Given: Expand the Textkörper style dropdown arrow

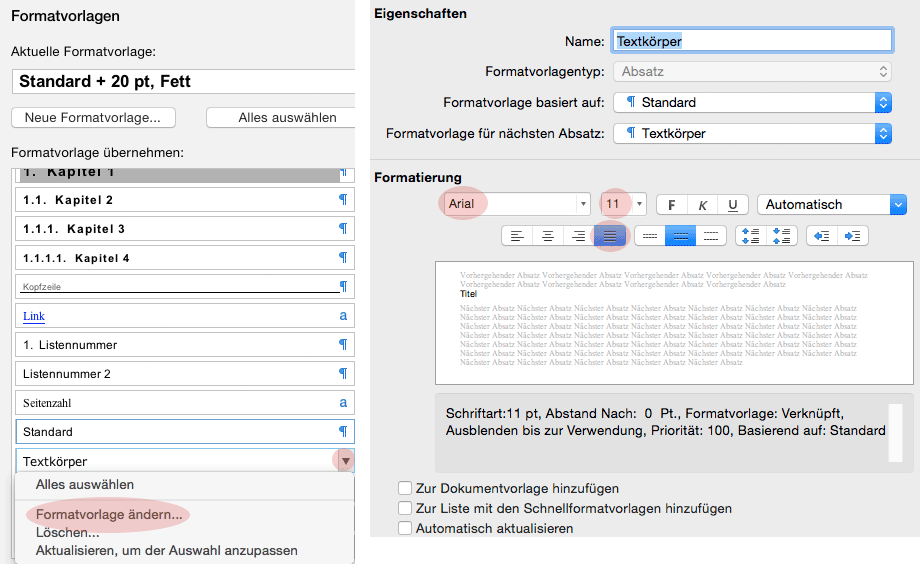Looking at the screenshot, I should 345,461.
